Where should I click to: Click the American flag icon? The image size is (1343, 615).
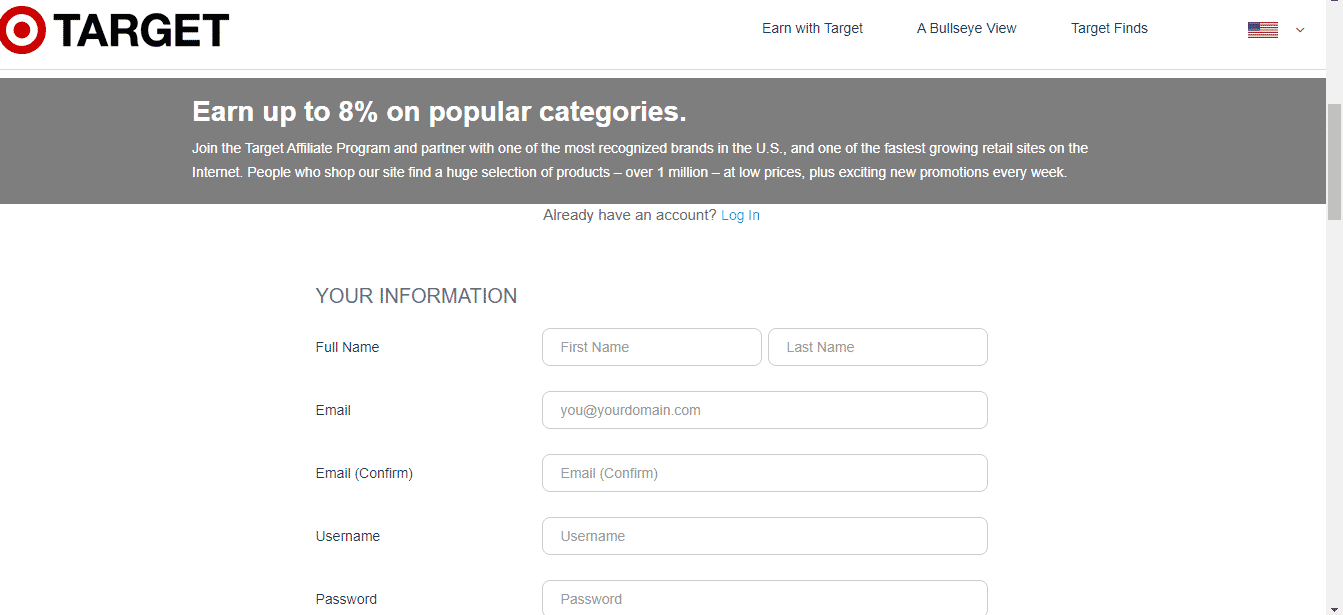1262,29
